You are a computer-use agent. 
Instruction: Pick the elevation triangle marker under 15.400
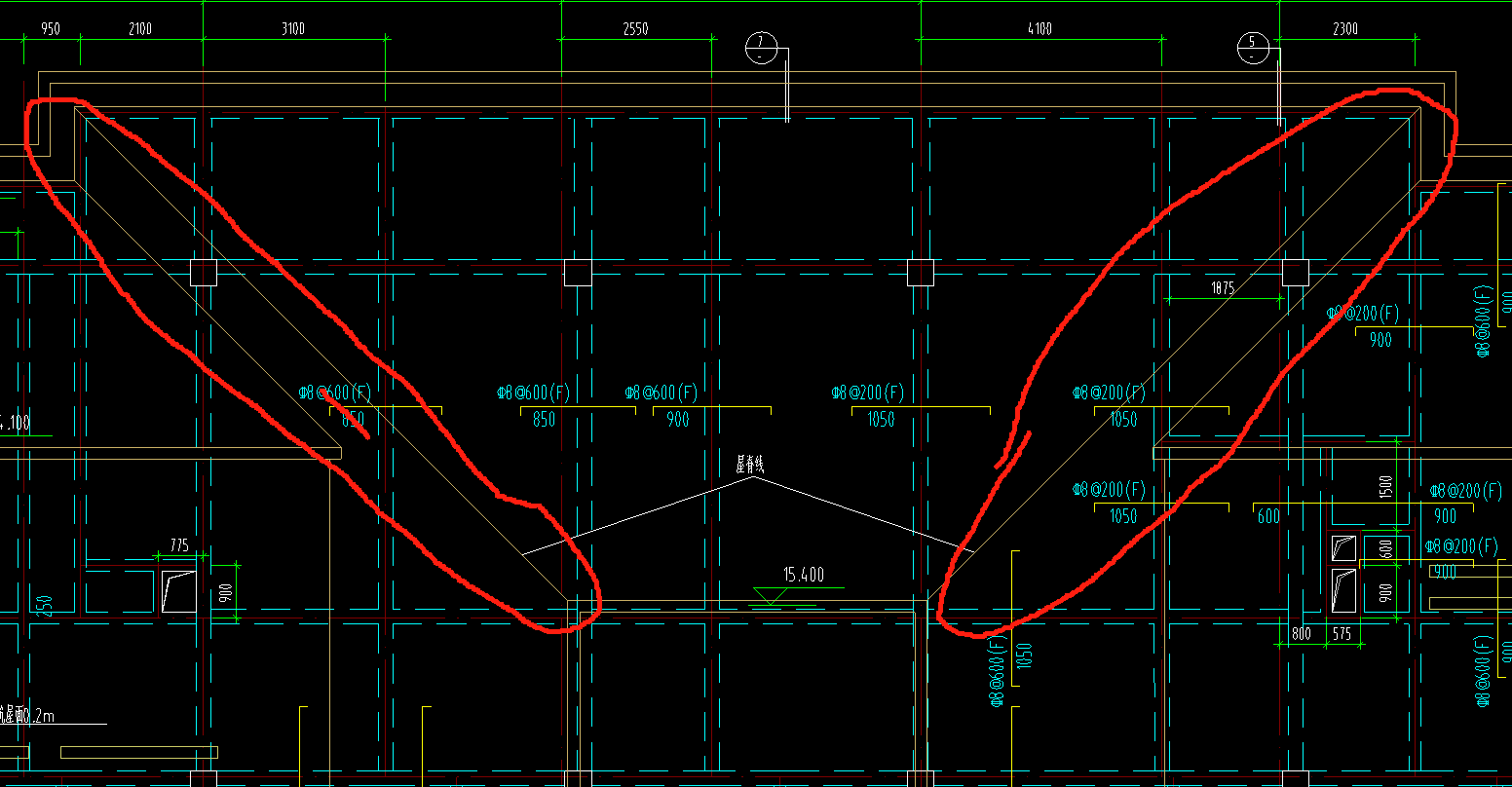770,596
